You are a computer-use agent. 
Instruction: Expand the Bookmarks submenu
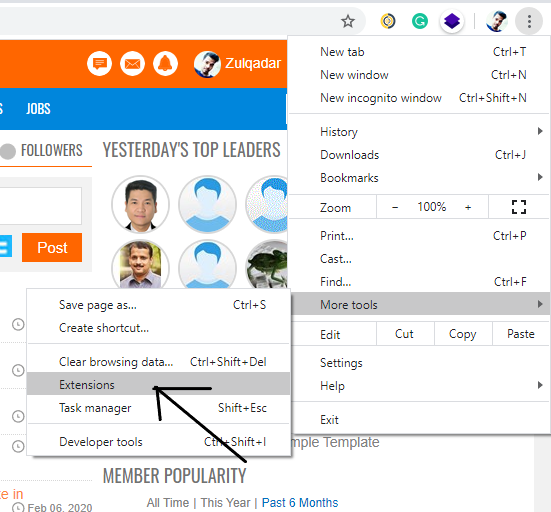pos(419,178)
